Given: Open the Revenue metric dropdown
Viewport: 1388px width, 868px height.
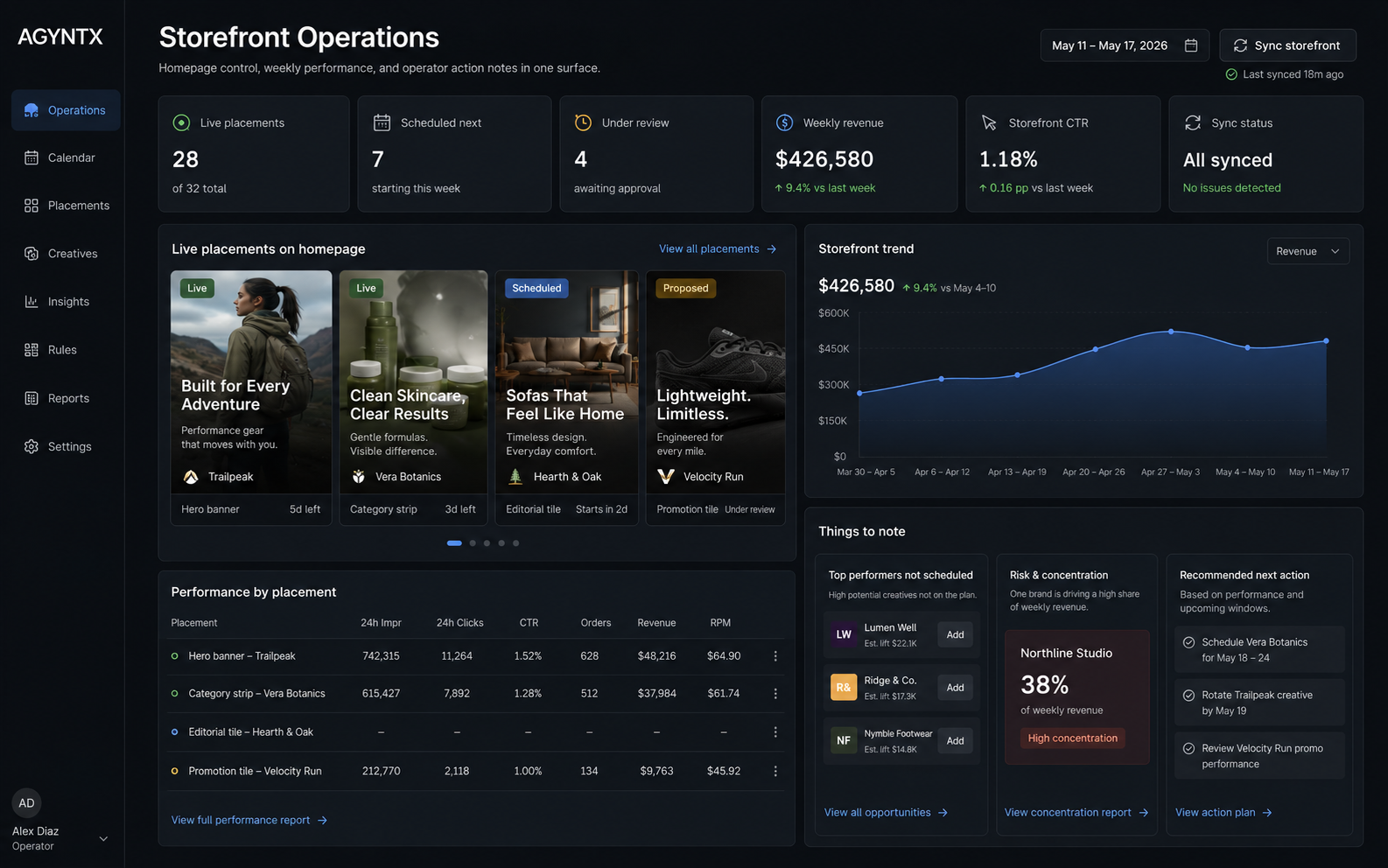Looking at the screenshot, I should coord(1308,251).
